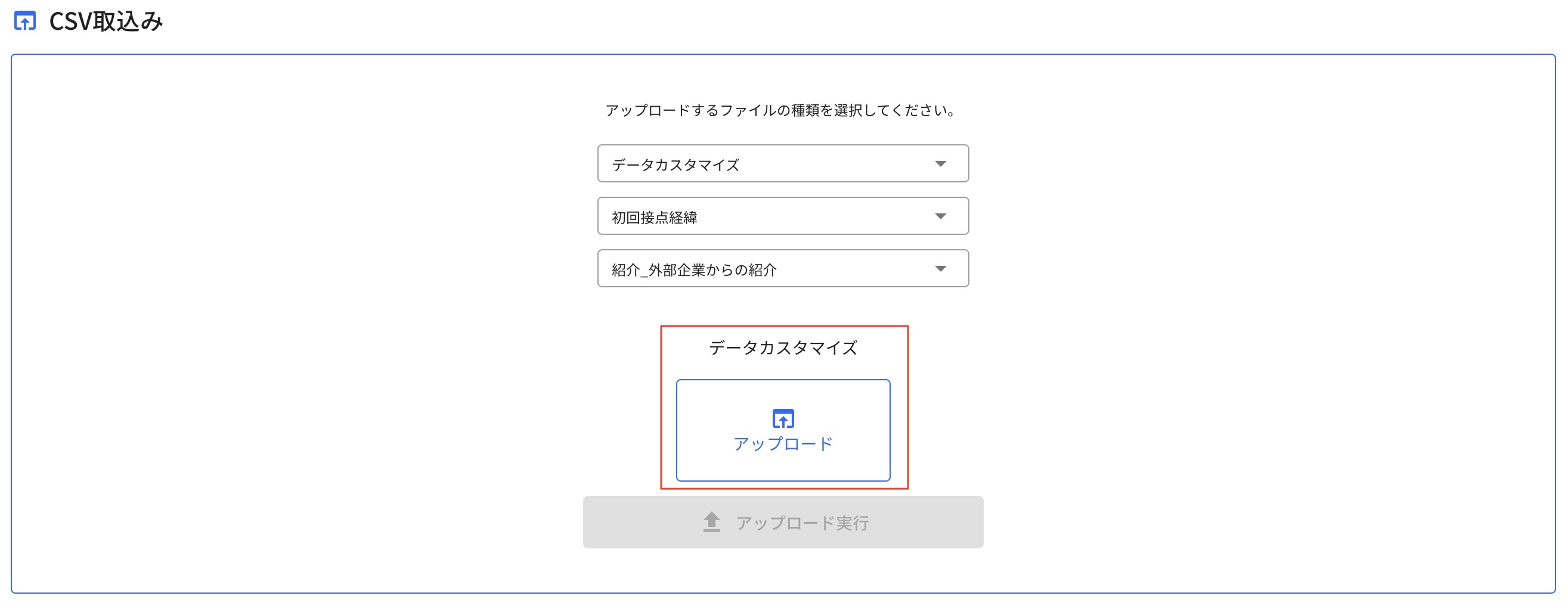This screenshot has height=608, width=1568.
Task: Open the 紹介_外部企業からの紹介 dropdown
Action: click(x=783, y=268)
